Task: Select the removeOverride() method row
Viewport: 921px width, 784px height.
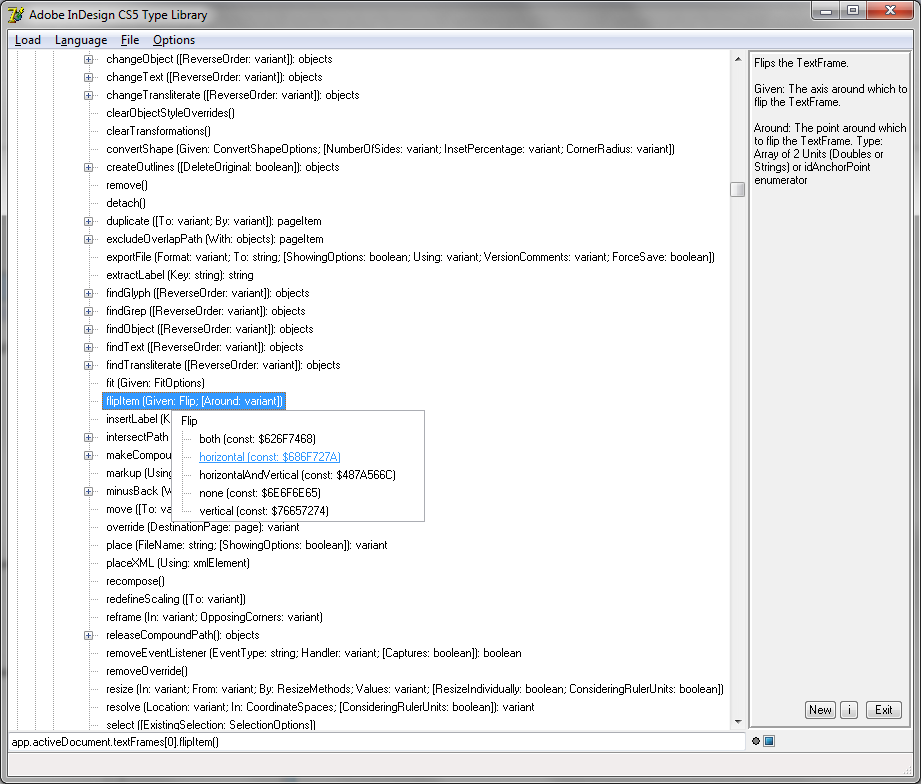Action: click(x=147, y=671)
